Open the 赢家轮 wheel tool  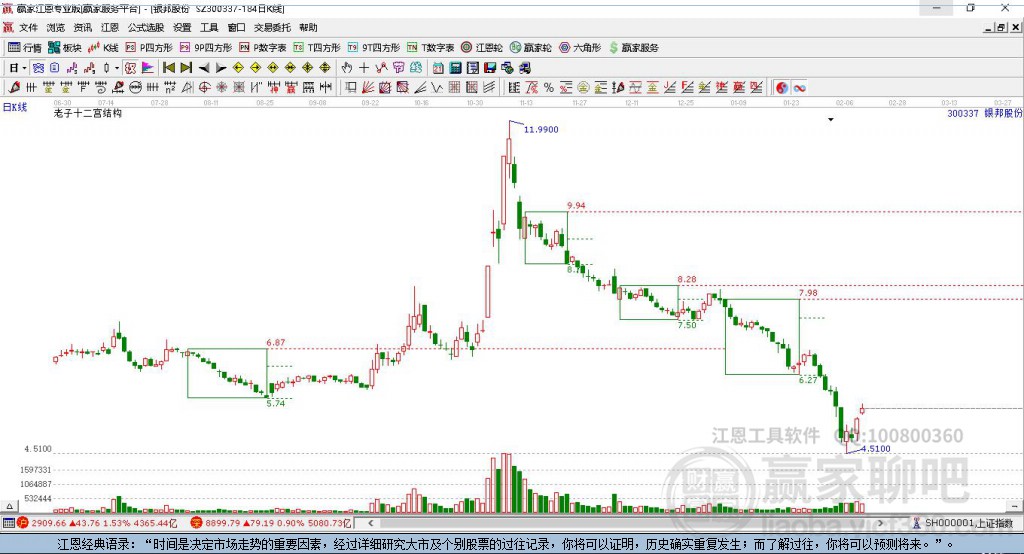(x=531, y=48)
